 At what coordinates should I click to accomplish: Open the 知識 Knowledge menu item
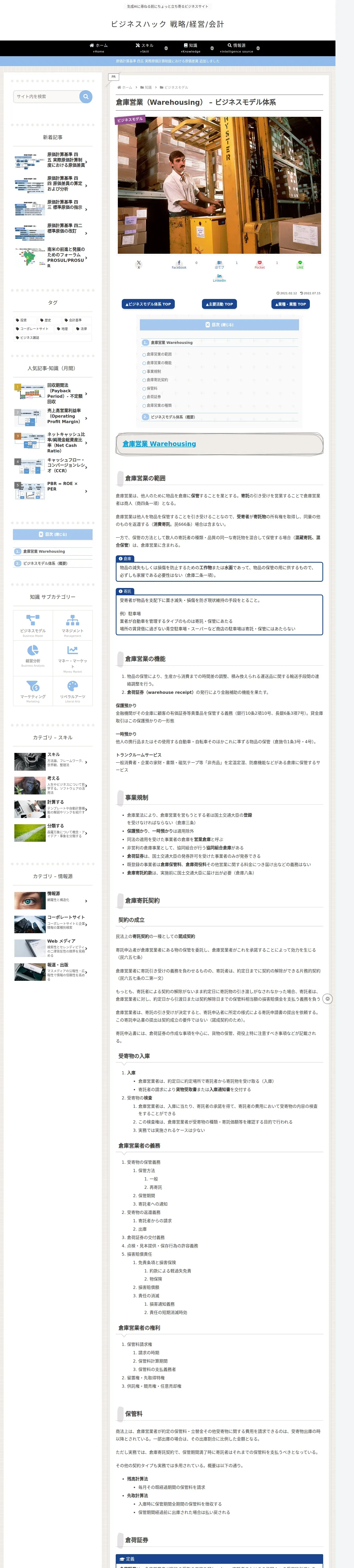click(x=190, y=48)
